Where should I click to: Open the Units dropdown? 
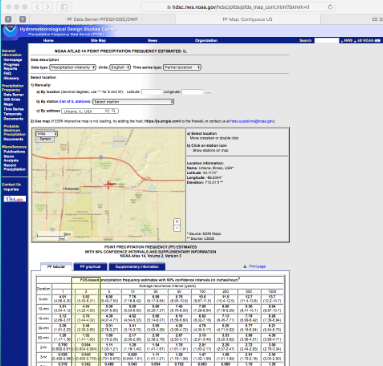pos(120,67)
